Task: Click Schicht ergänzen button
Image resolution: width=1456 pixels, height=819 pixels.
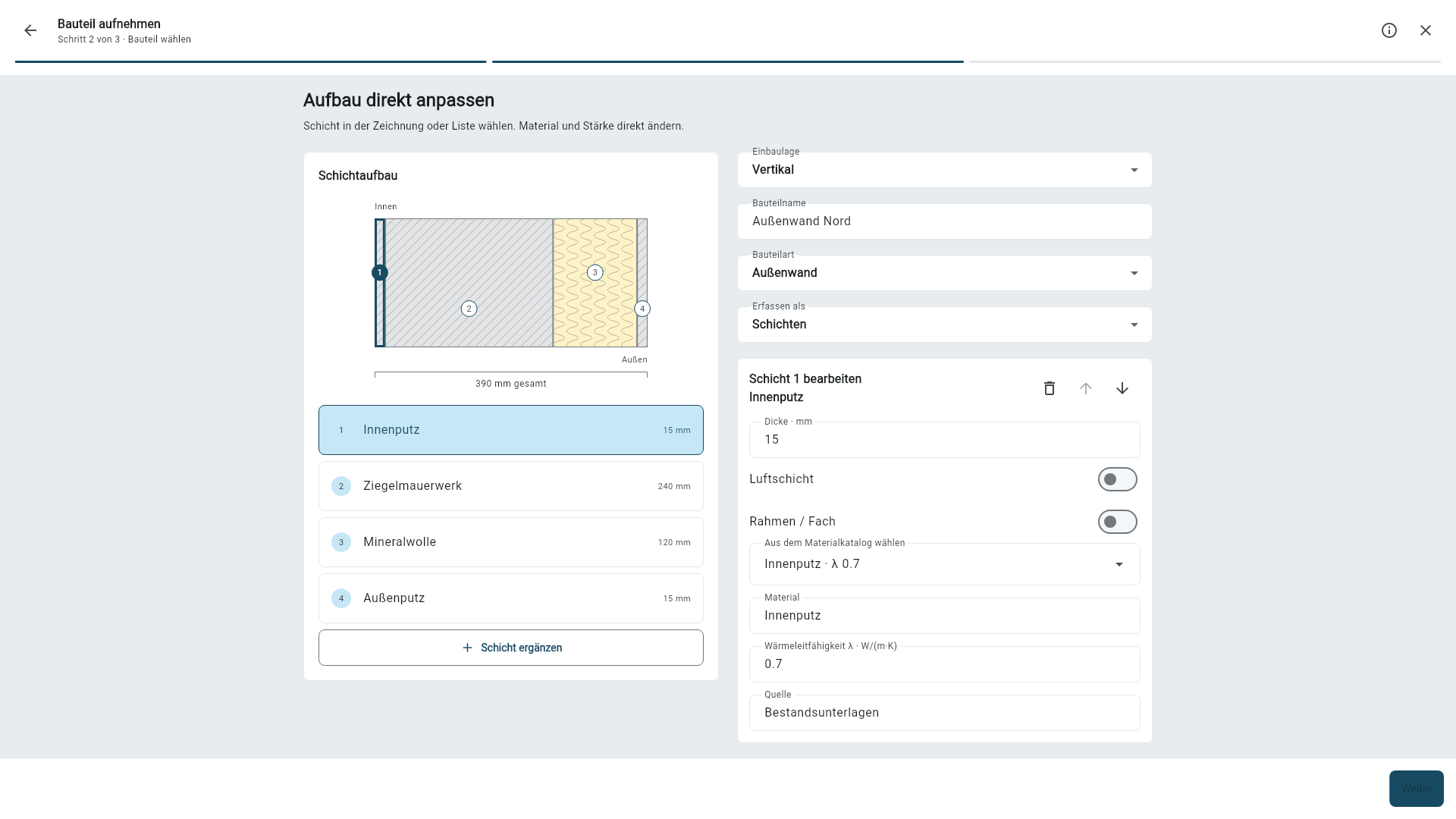Action: [x=511, y=648]
